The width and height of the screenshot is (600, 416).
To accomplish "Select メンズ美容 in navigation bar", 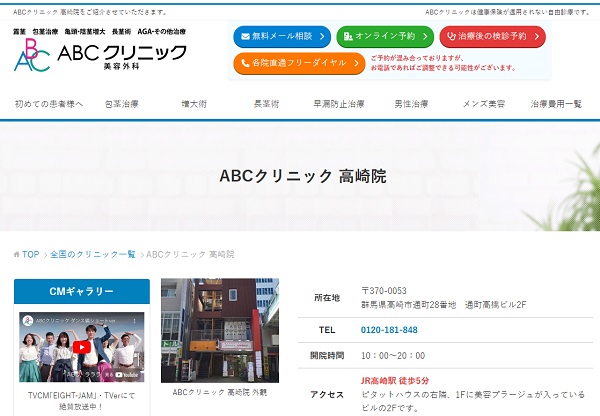I will (x=485, y=104).
